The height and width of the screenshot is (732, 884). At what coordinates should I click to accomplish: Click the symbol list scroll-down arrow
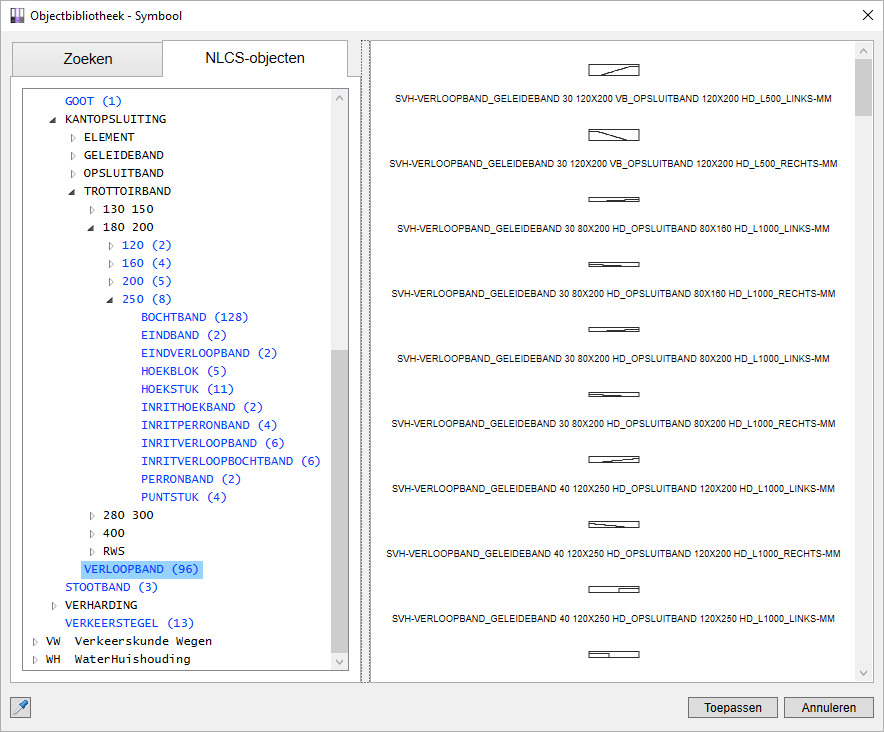[864, 672]
